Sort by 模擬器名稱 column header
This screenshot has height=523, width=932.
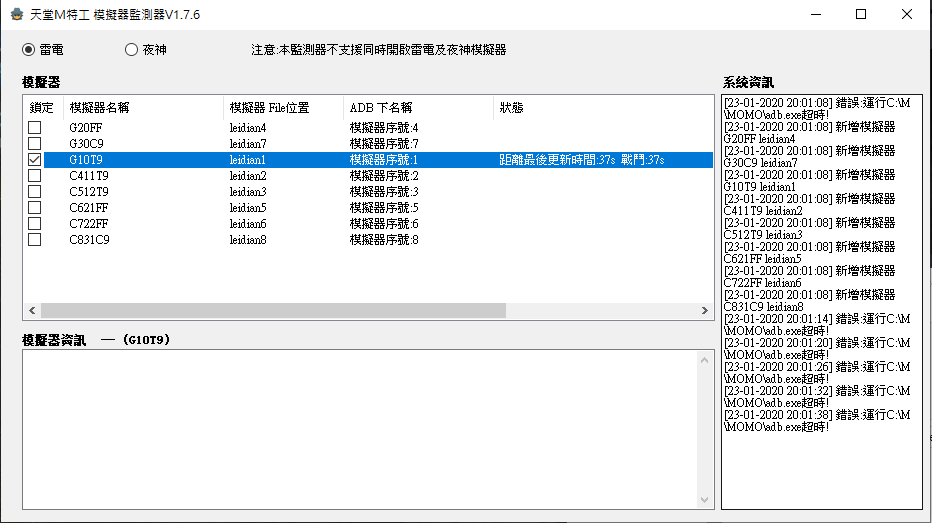[x=106, y=107]
